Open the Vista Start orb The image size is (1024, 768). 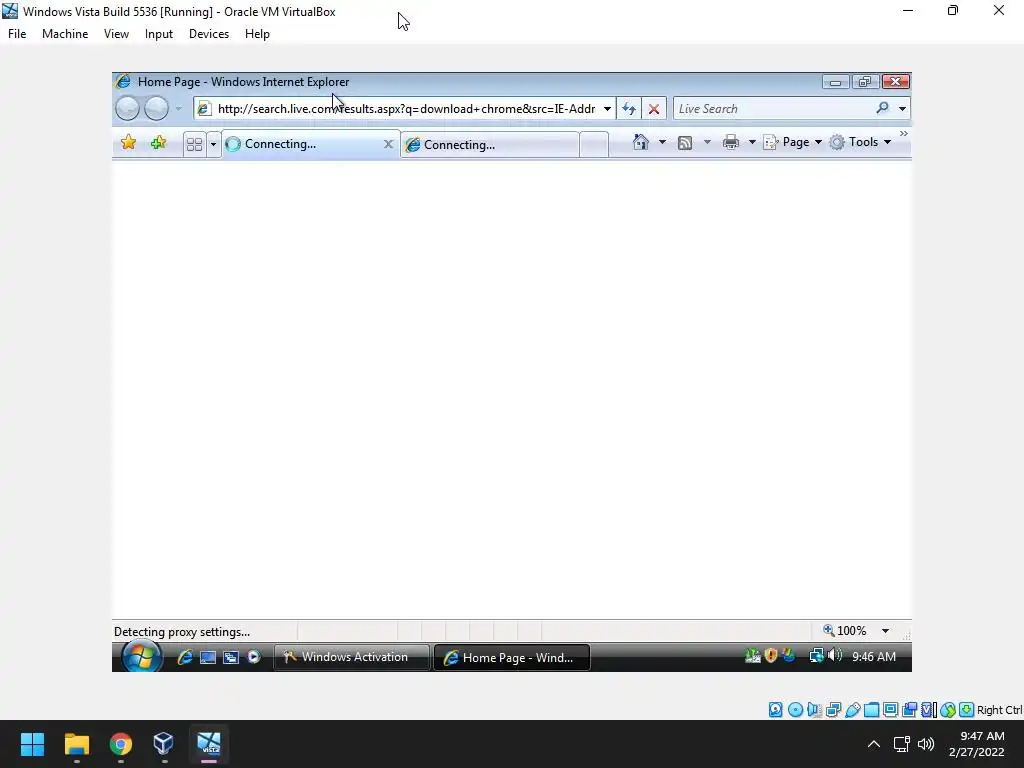[x=141, y=656]
